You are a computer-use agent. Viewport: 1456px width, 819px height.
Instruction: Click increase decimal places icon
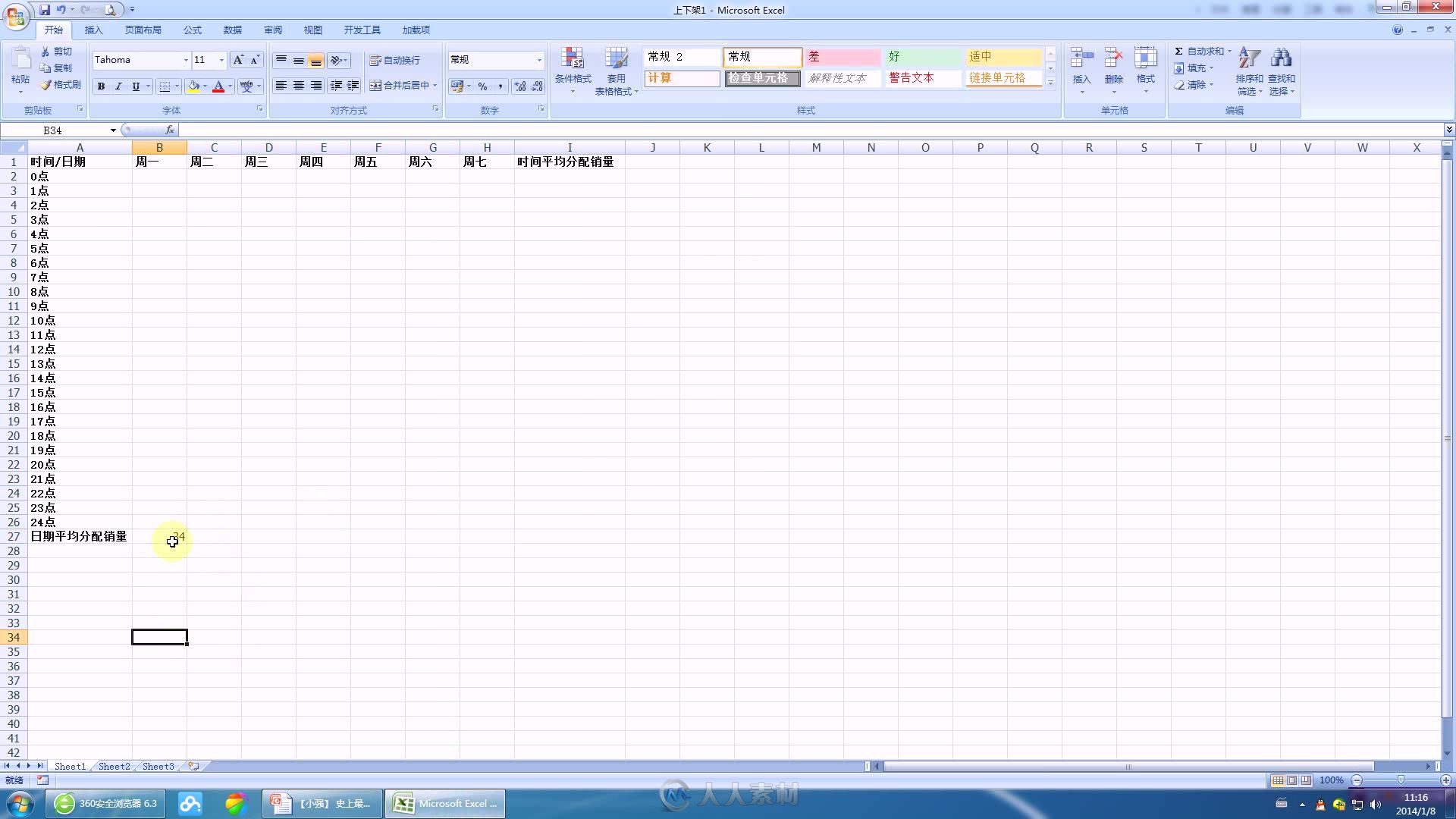tap(520, 86)
